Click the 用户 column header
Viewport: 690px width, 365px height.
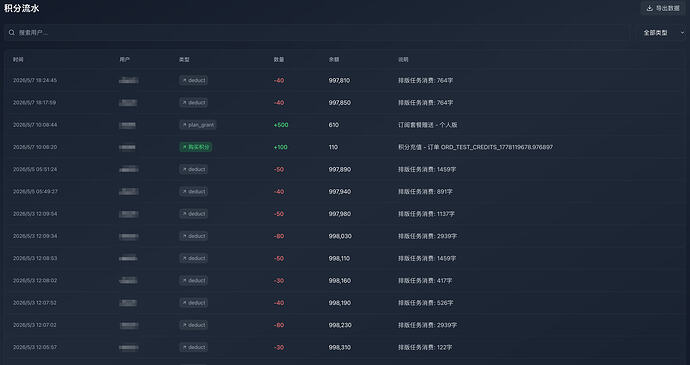[125, 59]
